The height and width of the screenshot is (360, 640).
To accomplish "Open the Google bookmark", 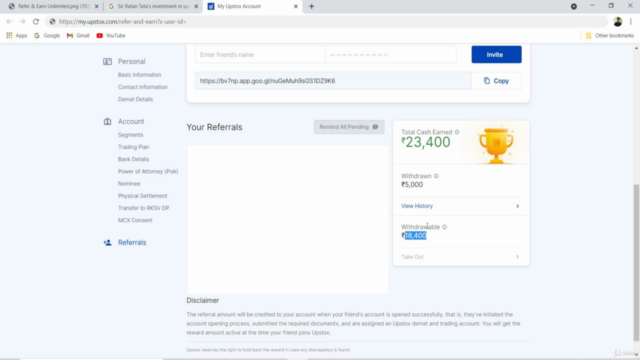I will pyautogui.click(x=47, y=36).
